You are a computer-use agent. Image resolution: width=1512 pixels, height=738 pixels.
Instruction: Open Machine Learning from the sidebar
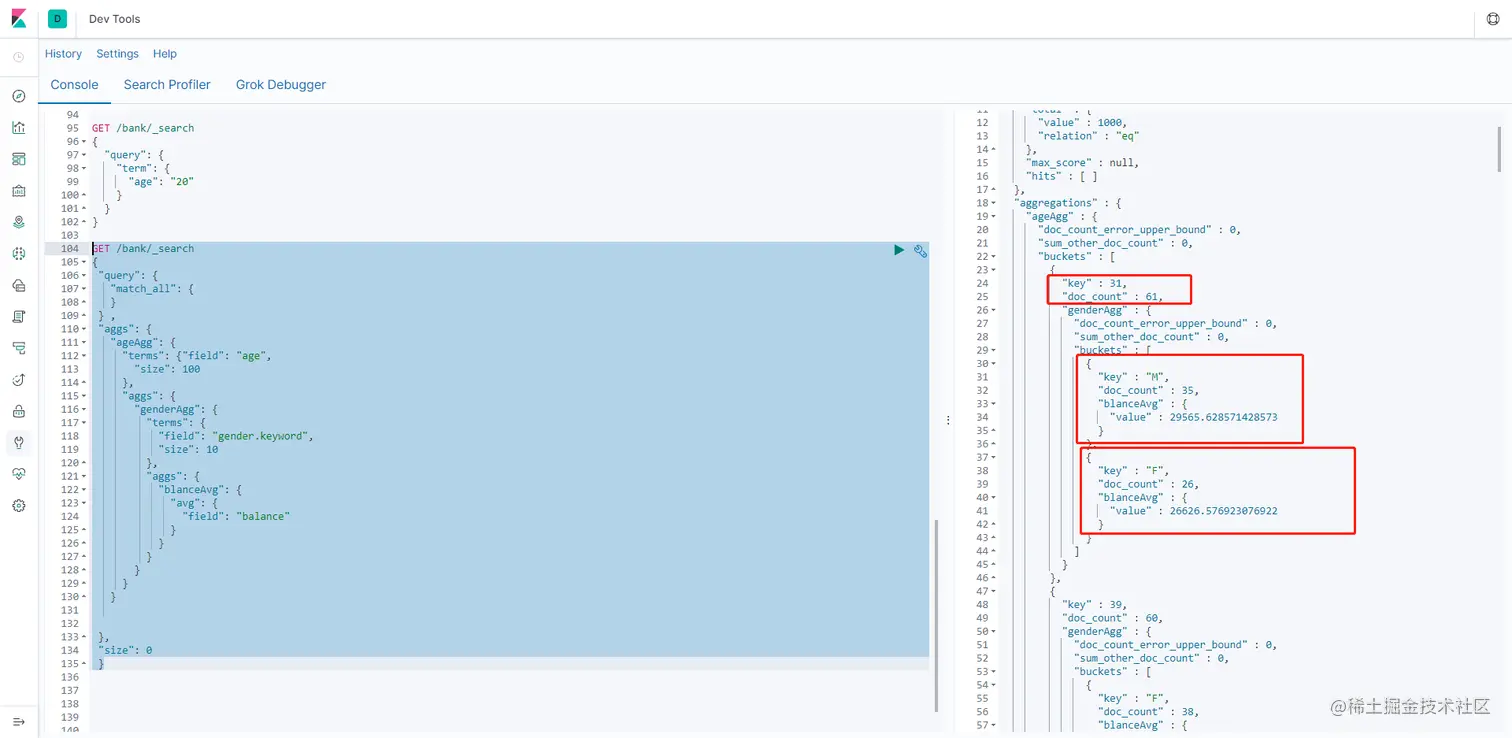[18, 254]
